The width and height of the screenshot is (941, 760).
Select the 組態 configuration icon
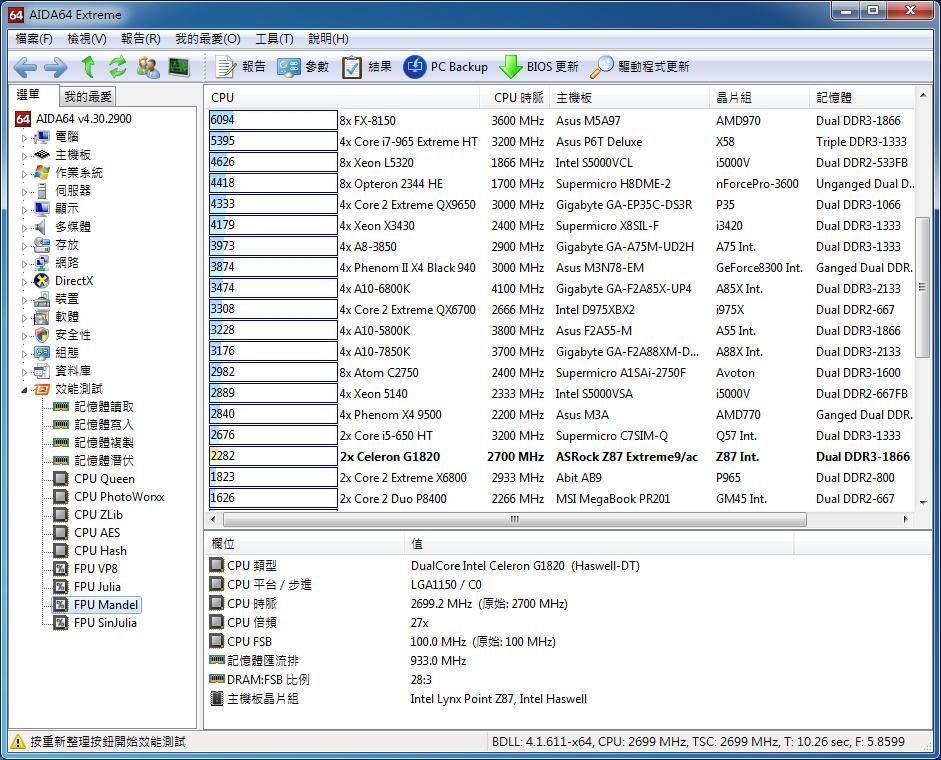[41, 353]
